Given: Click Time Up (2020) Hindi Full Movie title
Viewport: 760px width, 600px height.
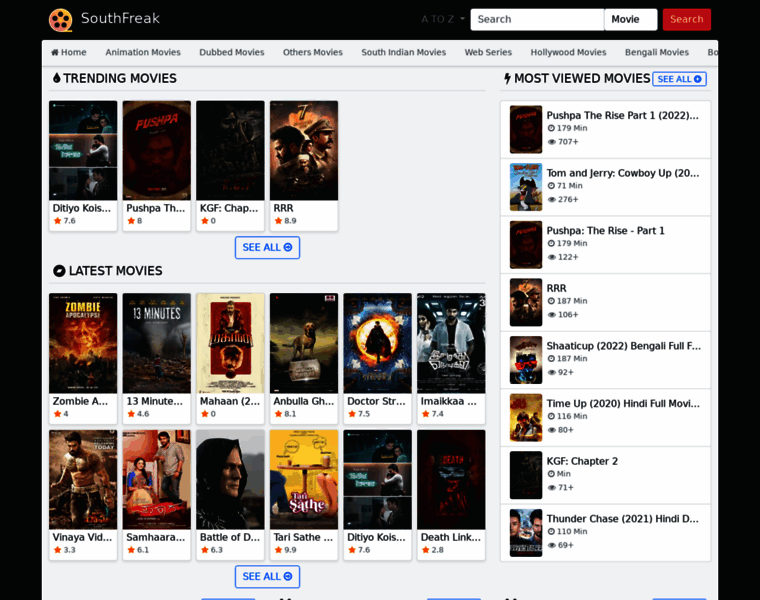Looking at the screenshot, I should pyautogui.click(x=623, y=404).
